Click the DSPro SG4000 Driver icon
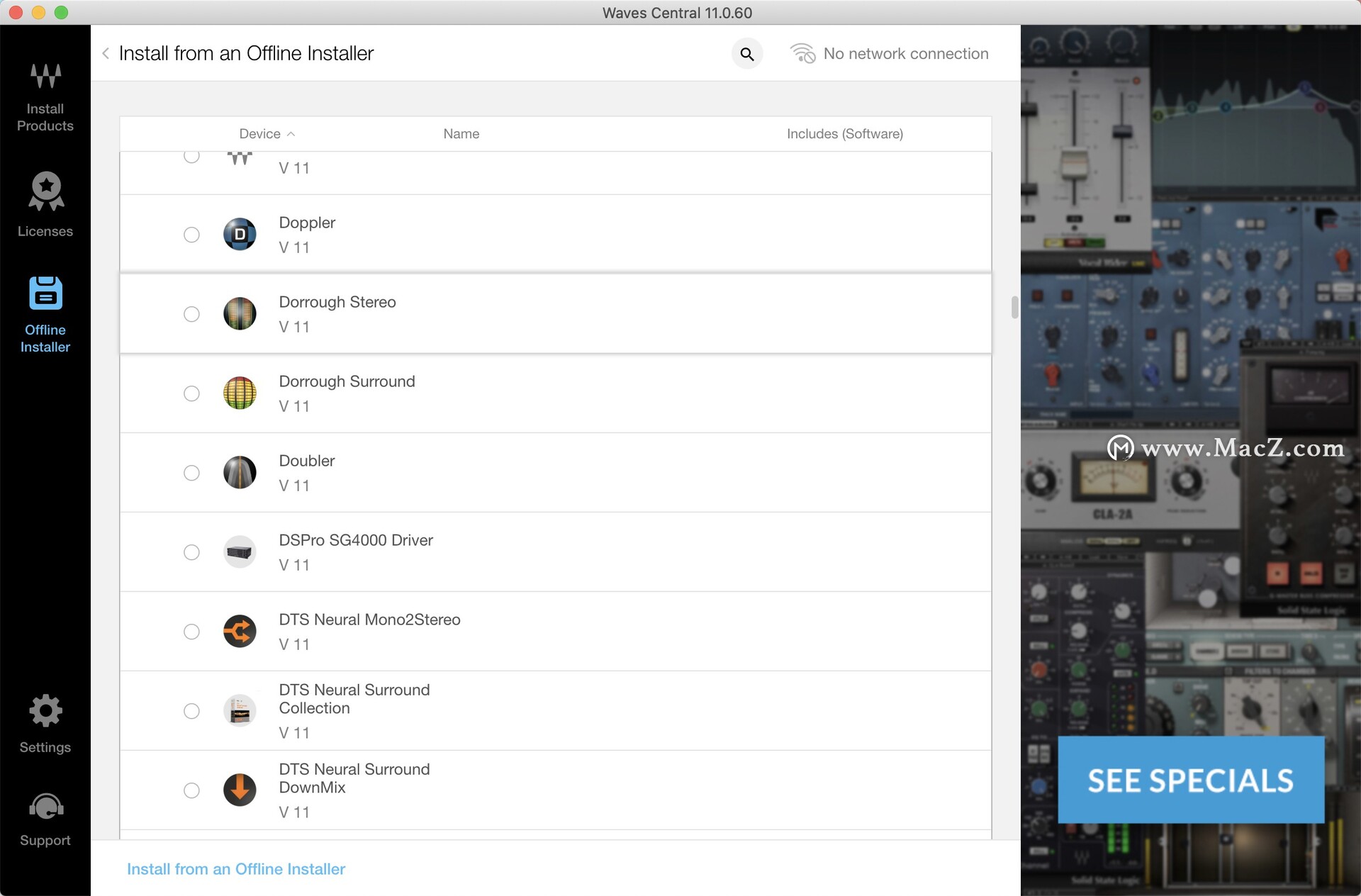Image resolution: width=1361 pixels, height=896 pixels. [240, 552]
